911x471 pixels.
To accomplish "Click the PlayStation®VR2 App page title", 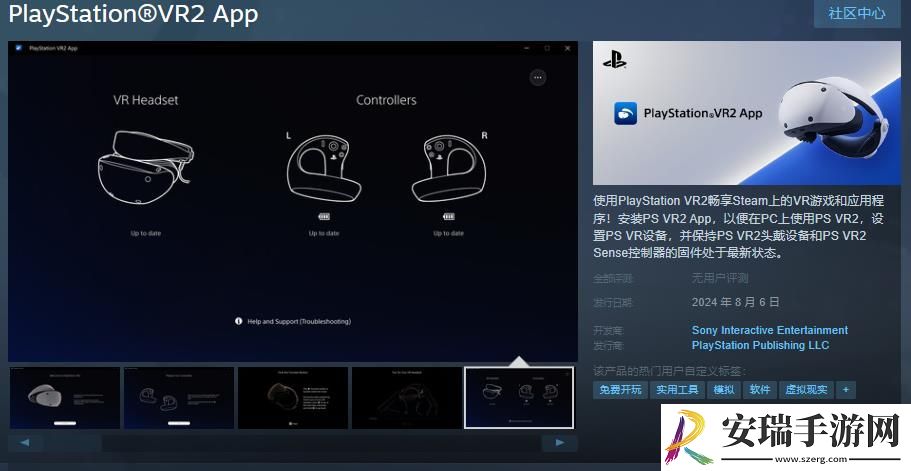I will tap(134, 14).
